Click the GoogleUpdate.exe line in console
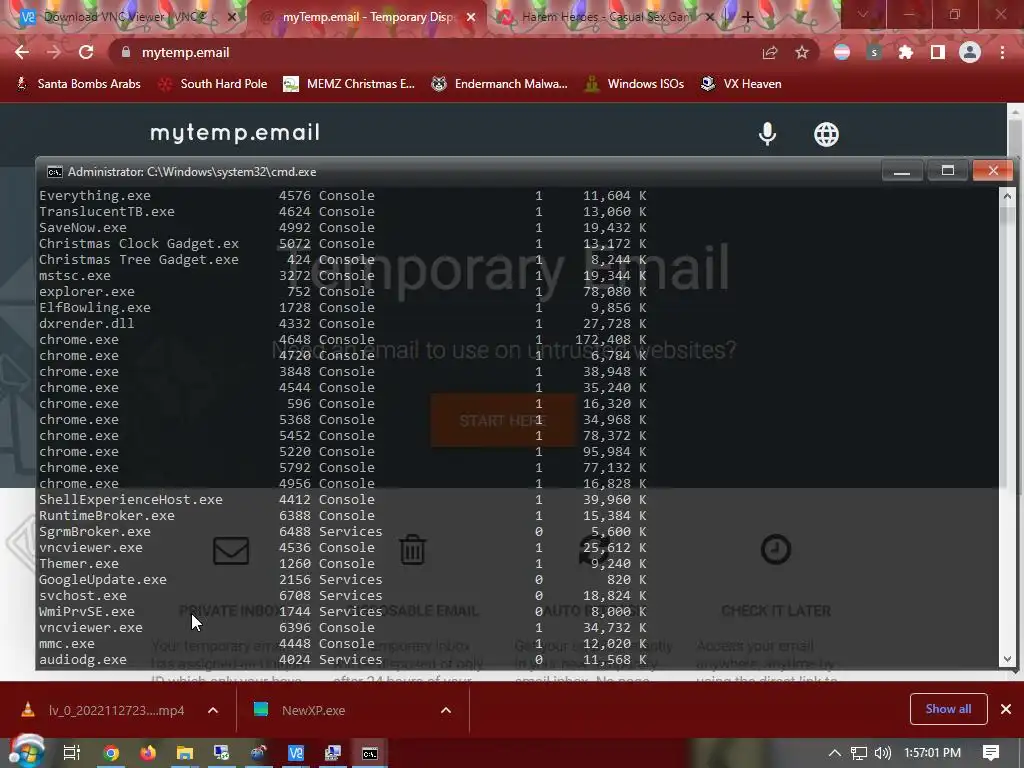The image size is (1024, 768). click(x=343, y=579)
